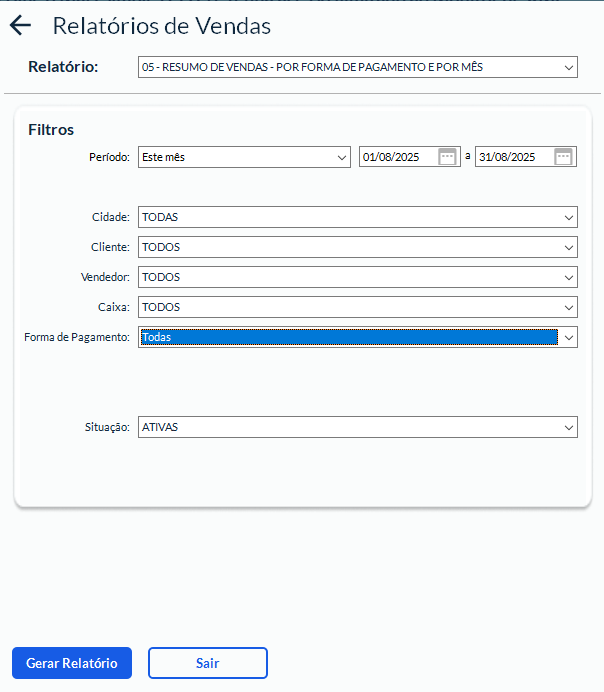Open the calendar picker for start date 01/08/2025
604x692 pixels.
[447, 157]
